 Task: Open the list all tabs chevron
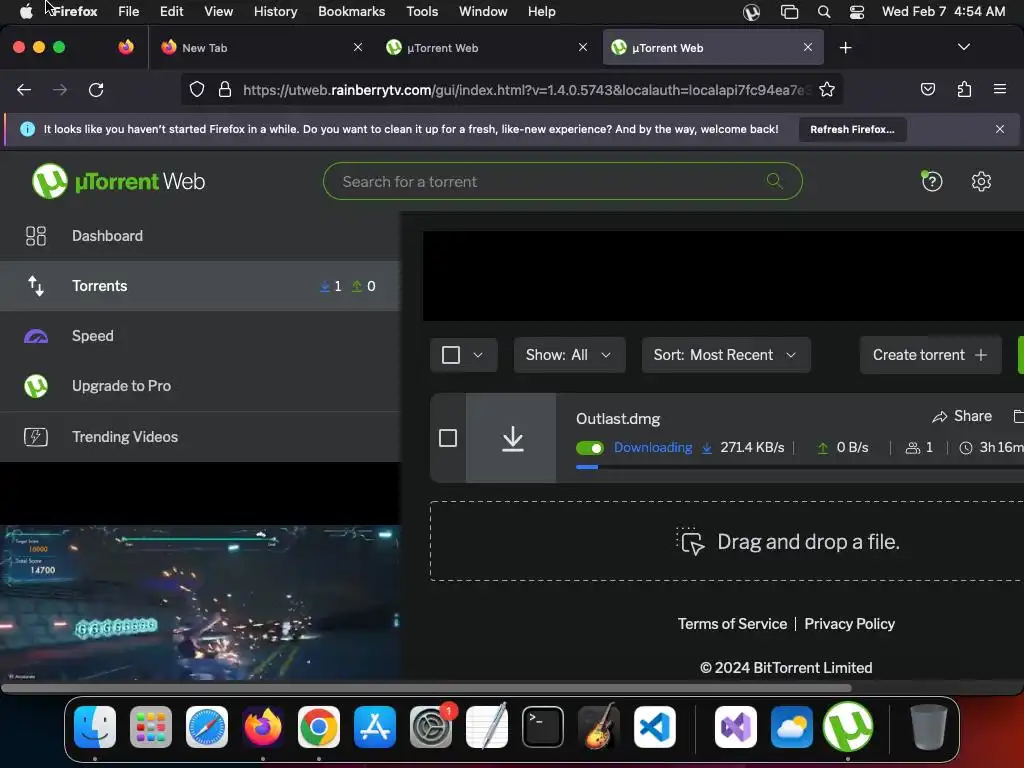963,47
